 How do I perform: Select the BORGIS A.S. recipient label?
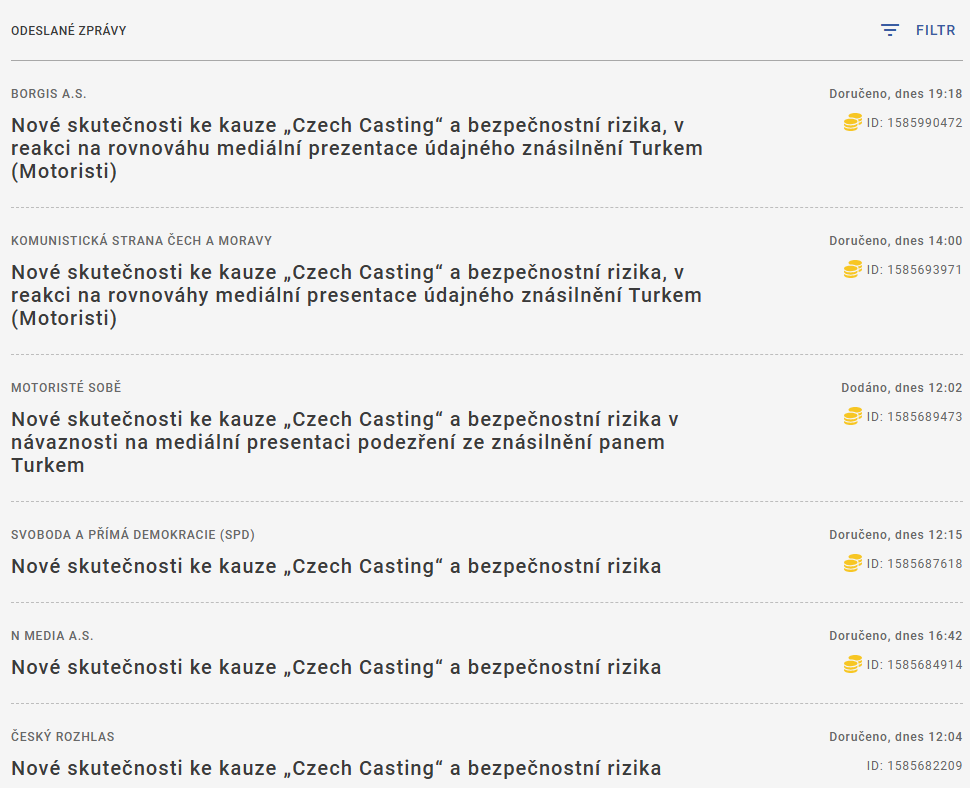pos(49,94)
